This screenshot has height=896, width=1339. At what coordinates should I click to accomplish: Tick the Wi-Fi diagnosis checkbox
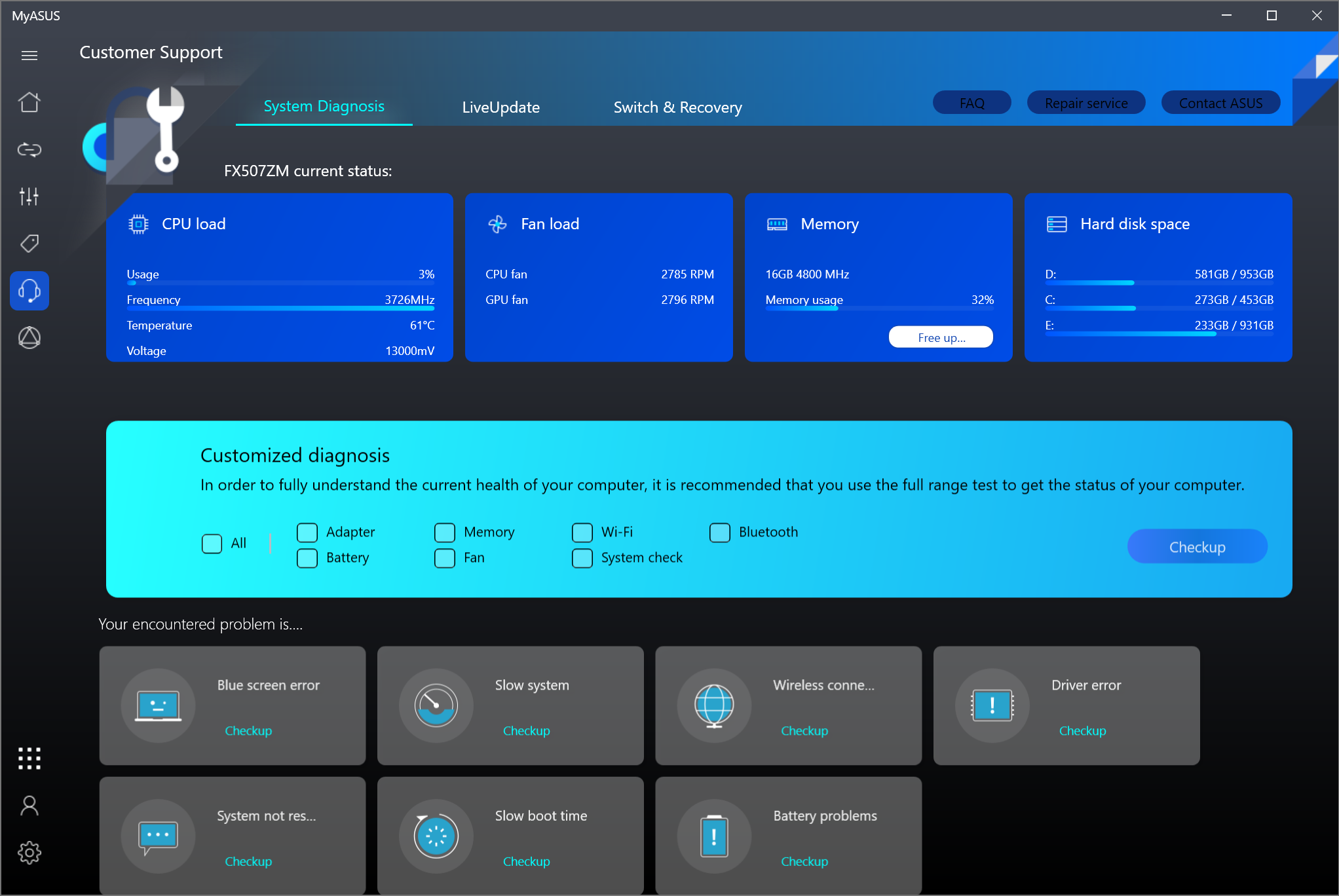coord(582,532)
